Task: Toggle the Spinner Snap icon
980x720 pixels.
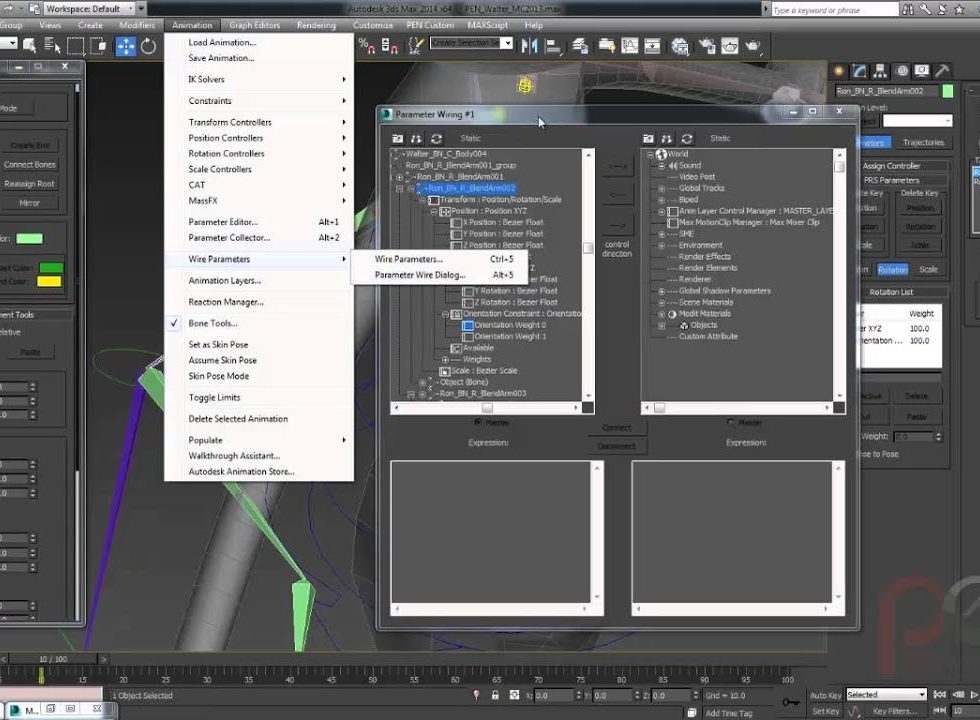Action: (x=389, y=46)
